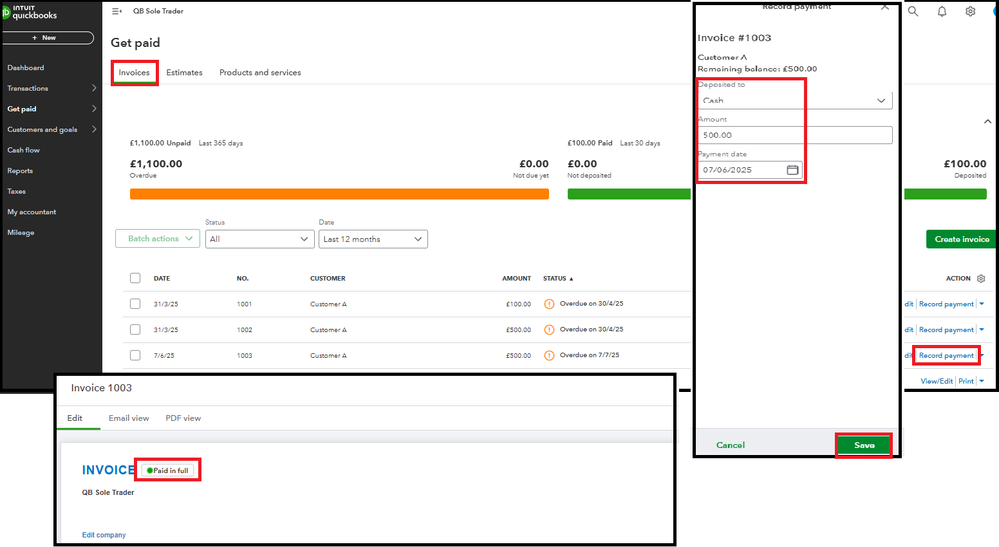Collapse the money bar with chevron

(987, 121)
